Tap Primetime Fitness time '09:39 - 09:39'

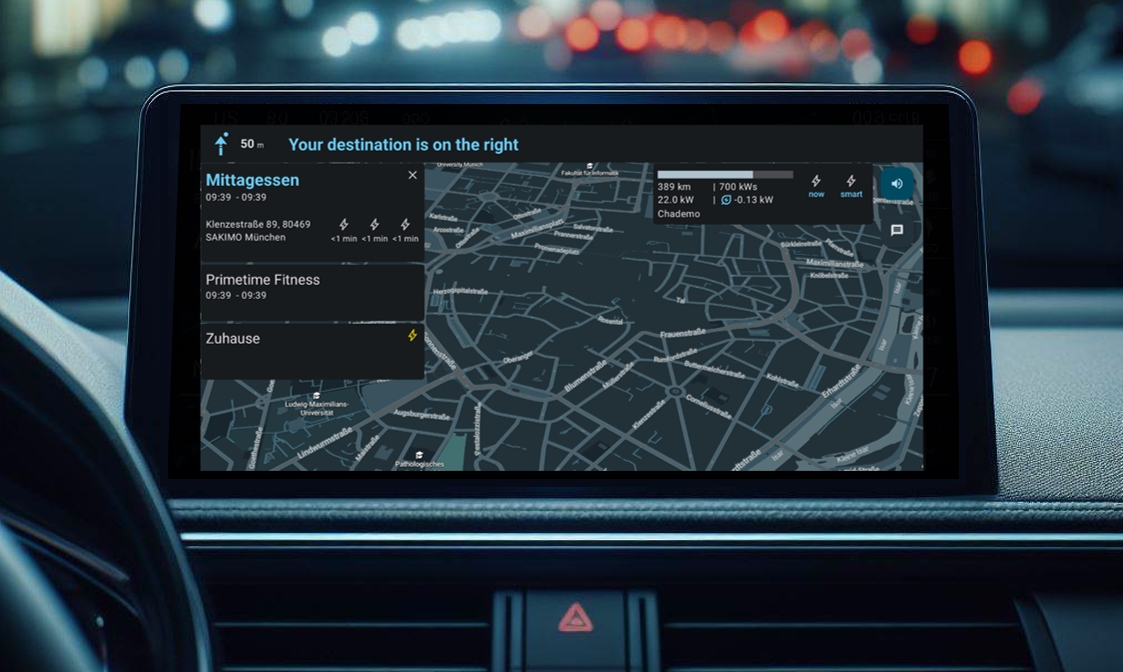coord(236,295)
